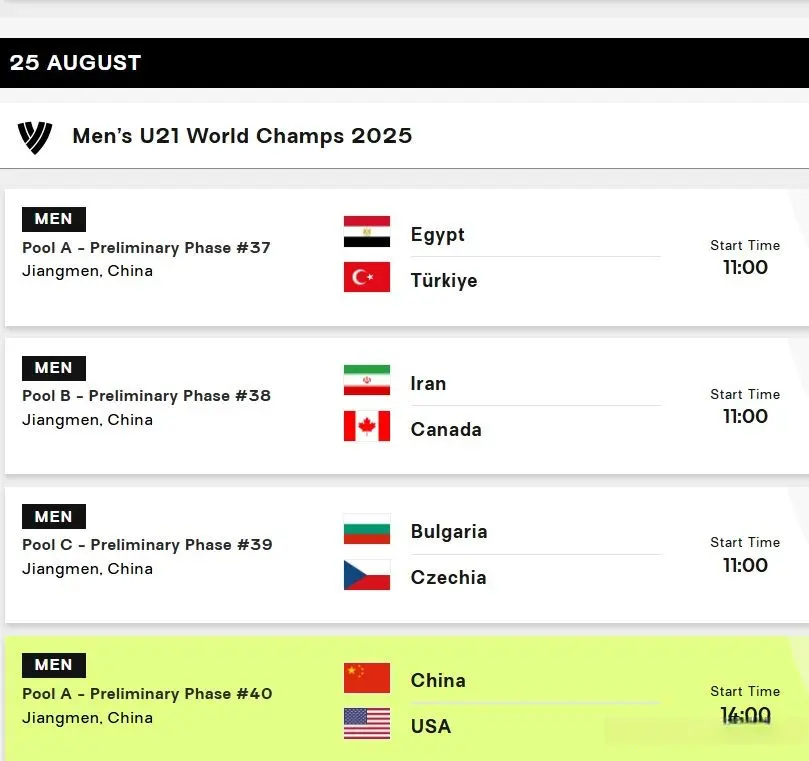Image resolution: width=809 pixels, height=761 pixels.
Task: Click the Bulgaria team name
Action: coord(449,532)
